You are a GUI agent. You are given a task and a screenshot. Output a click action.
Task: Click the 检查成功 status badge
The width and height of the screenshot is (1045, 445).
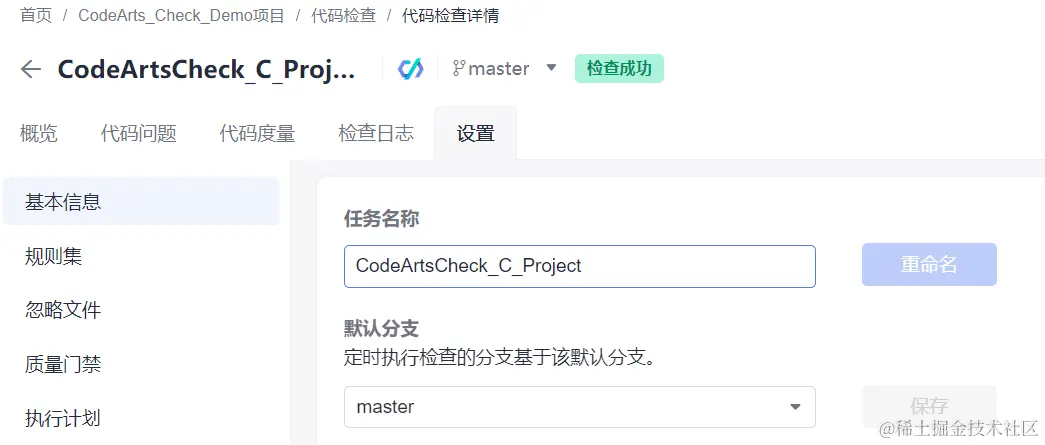click(x=619, y=68)
